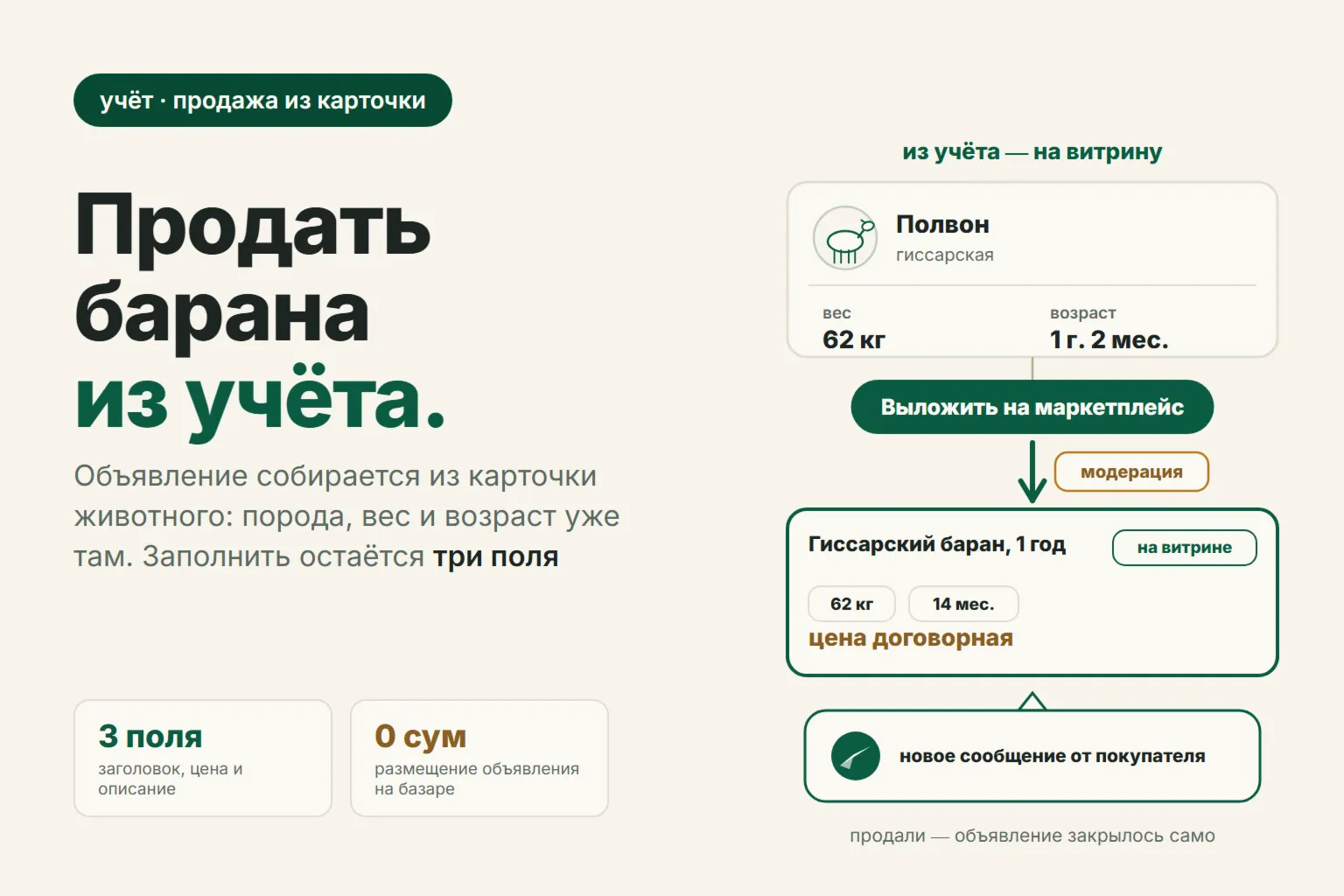Click the age value "1 г. 2 мес."

(1109, 339)
